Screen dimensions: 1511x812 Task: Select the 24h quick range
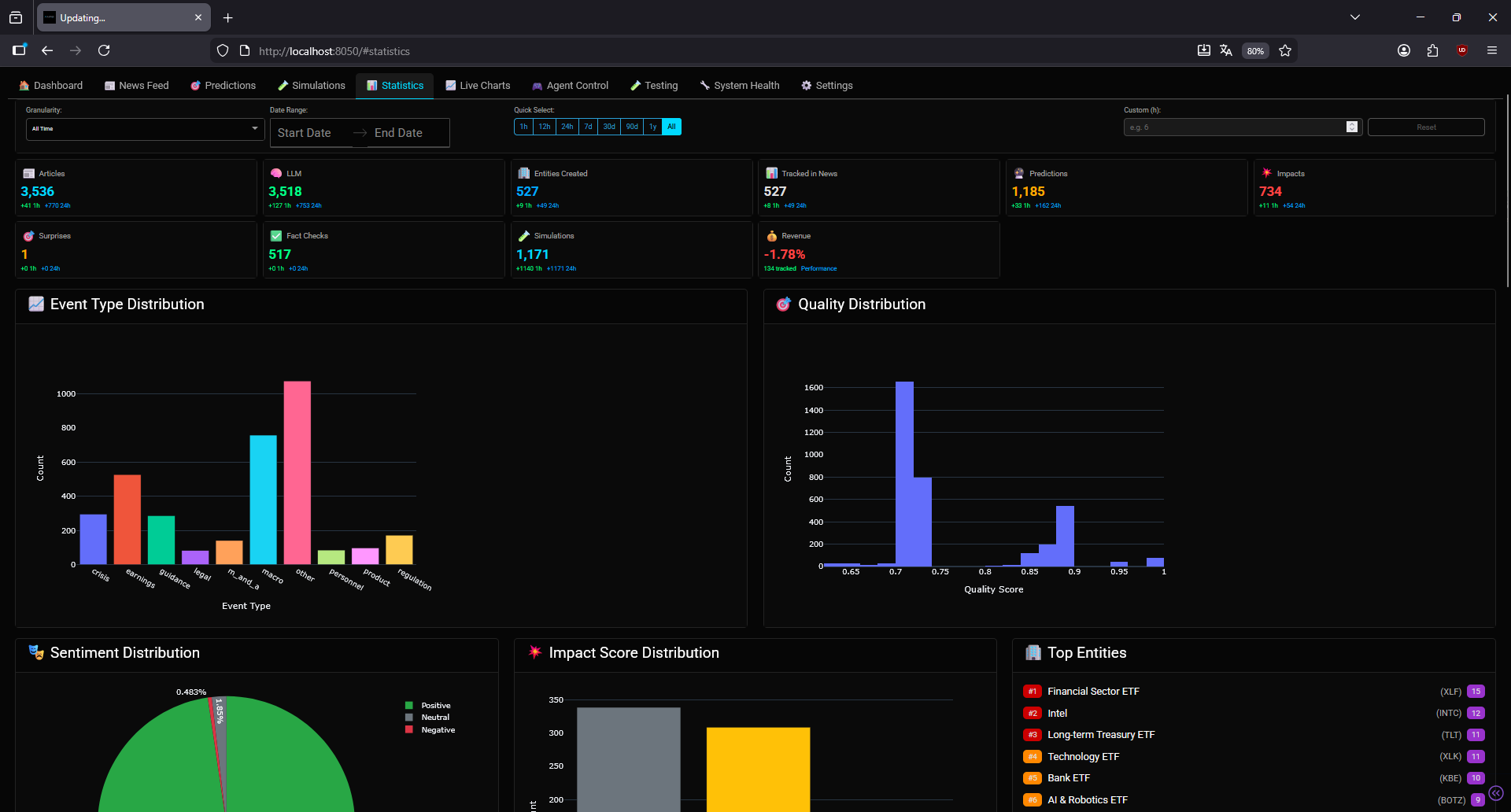coord(567,127)
